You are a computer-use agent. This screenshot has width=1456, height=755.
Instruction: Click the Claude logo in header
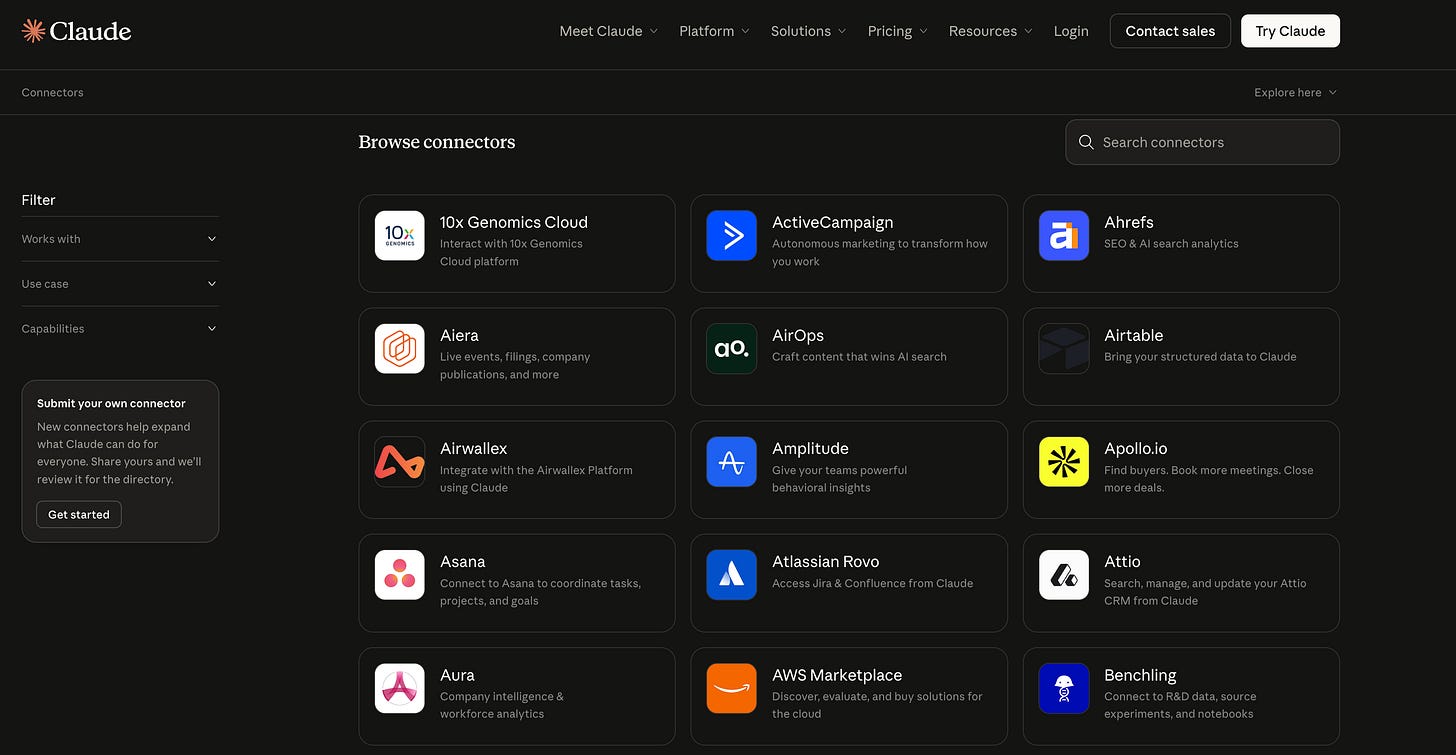pos(76,31)
